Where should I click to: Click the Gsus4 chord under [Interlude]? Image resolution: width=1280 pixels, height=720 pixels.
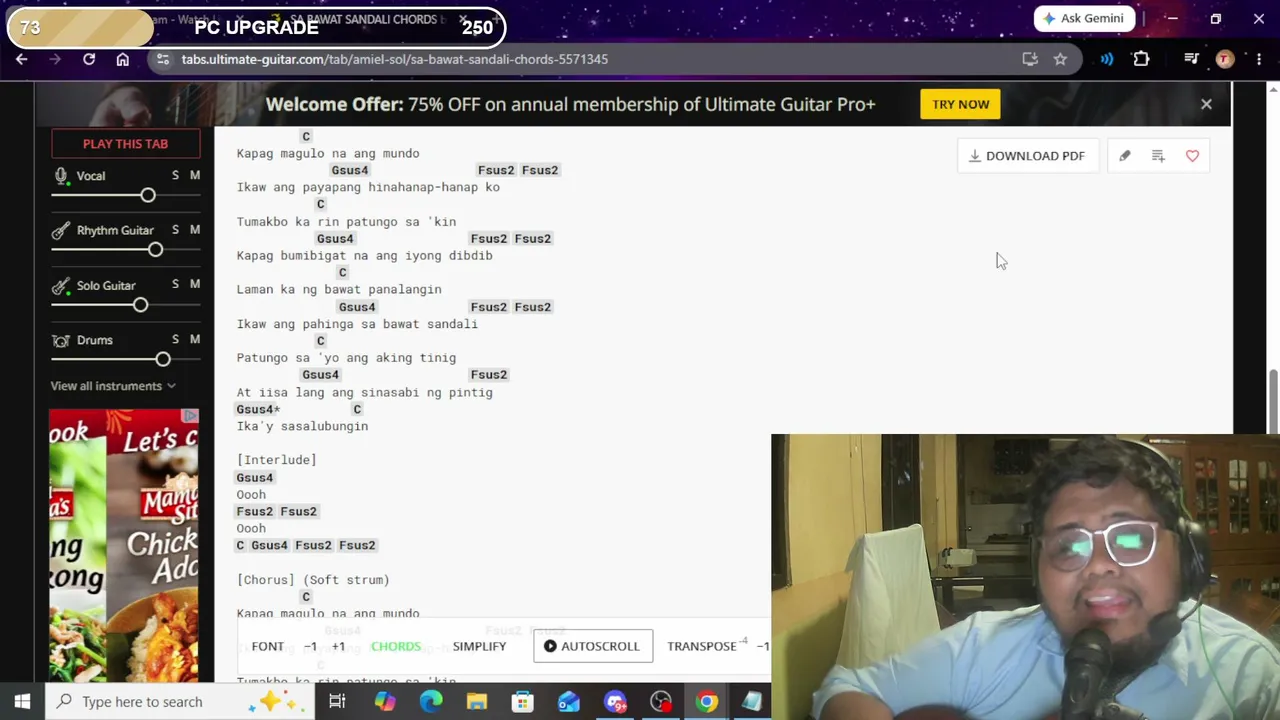pyautogui.click(x=255, y=477)
